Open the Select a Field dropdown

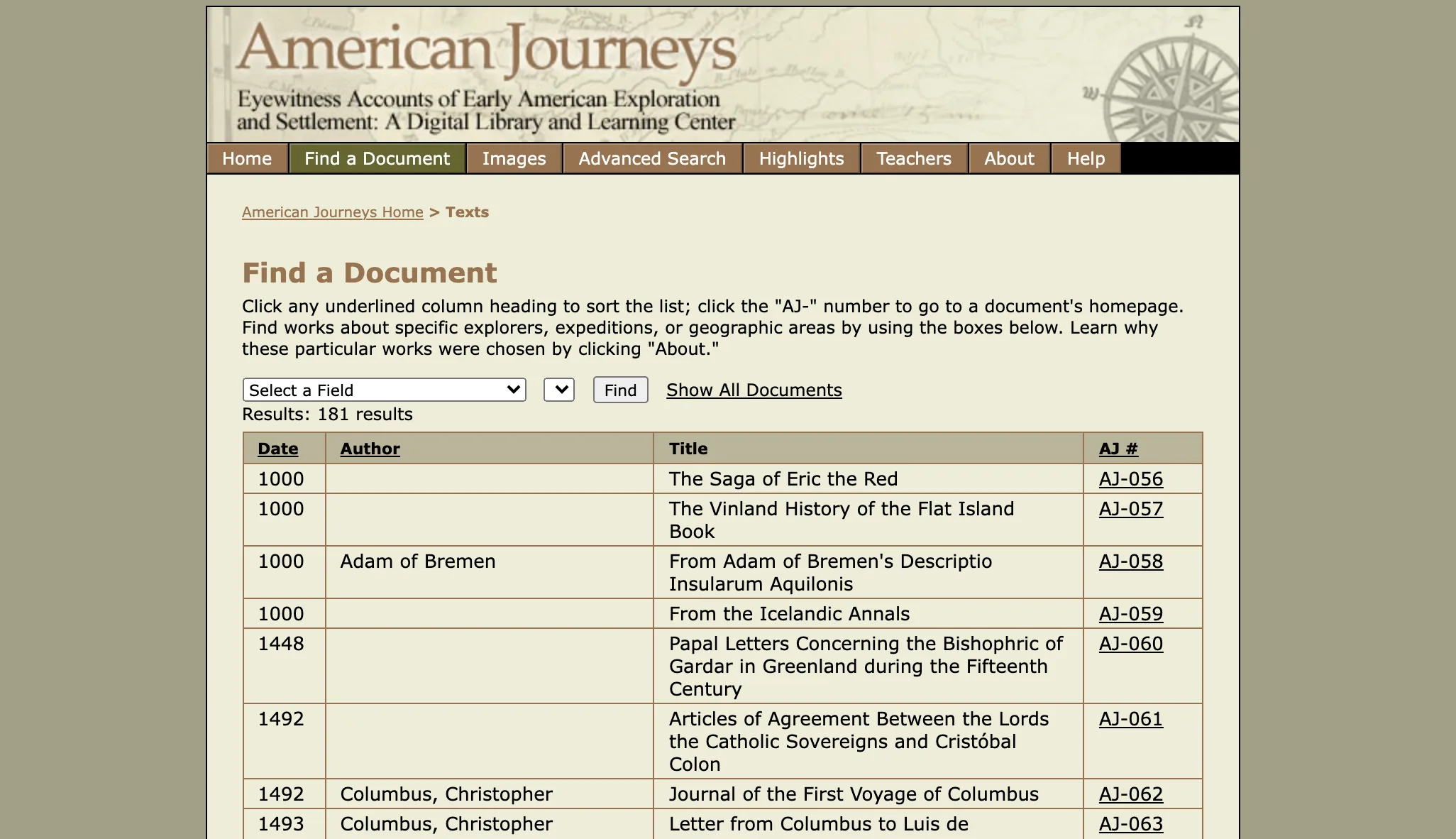pos(384,390)
